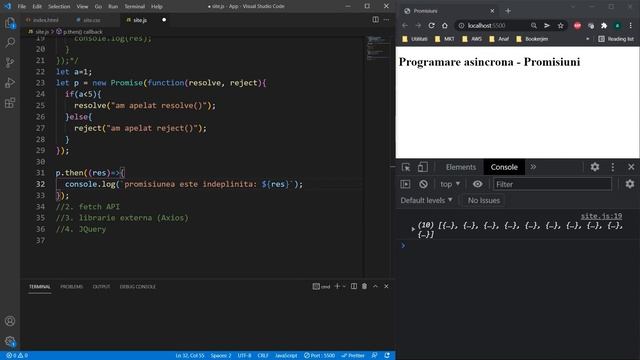The height and width of the screenshot is (360, 640).
Task: Click the editor minimap
Action: tap(378, 48)
